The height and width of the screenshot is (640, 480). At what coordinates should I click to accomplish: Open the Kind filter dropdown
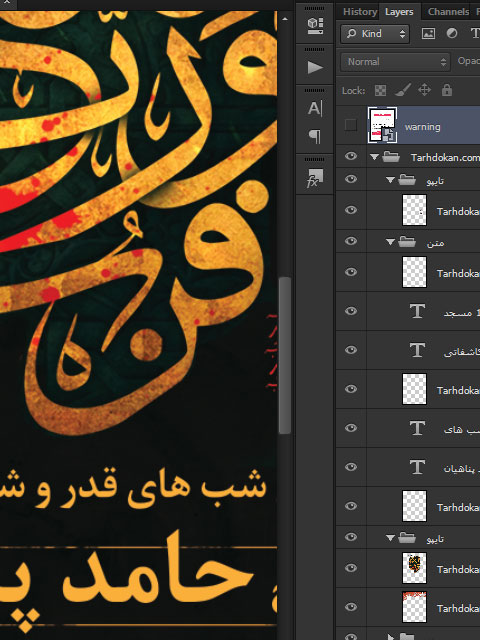[375, 34]
